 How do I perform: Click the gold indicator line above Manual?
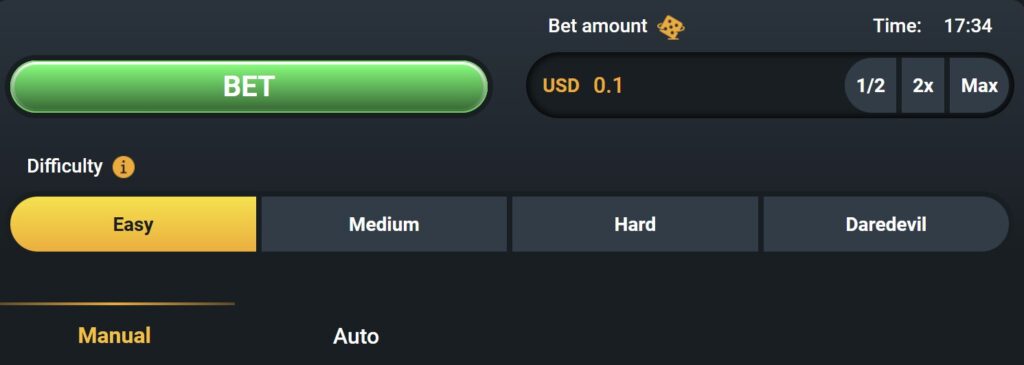coord(118,304)
